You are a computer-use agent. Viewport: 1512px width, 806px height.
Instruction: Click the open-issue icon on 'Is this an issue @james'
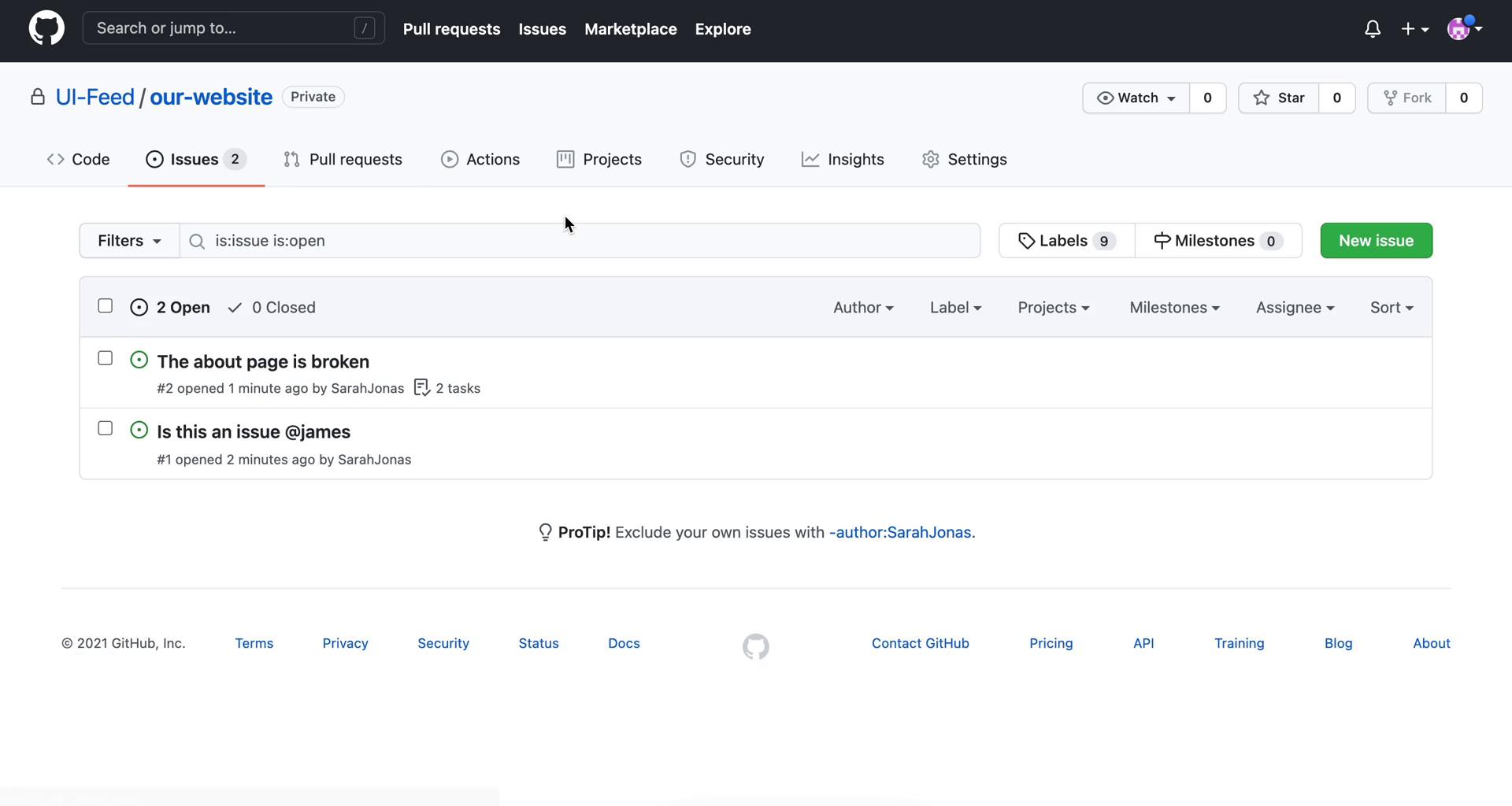[x=139, y=430]
